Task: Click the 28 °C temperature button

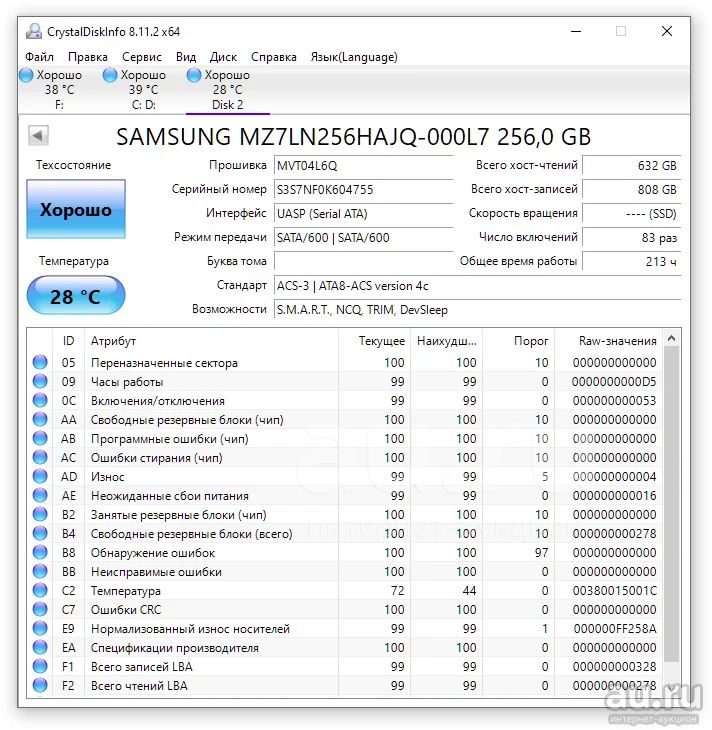Action: point(76,296)
